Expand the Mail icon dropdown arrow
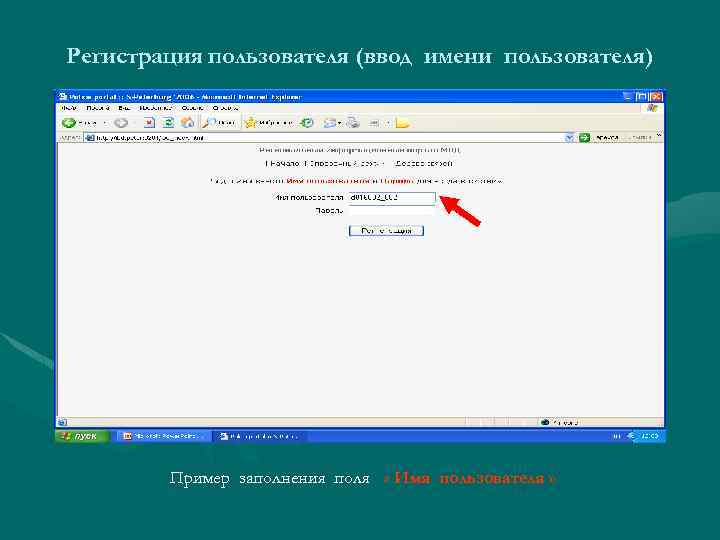The height and width of the screenshot is (540, 720). pyautogui.click(x=339, y=123)
